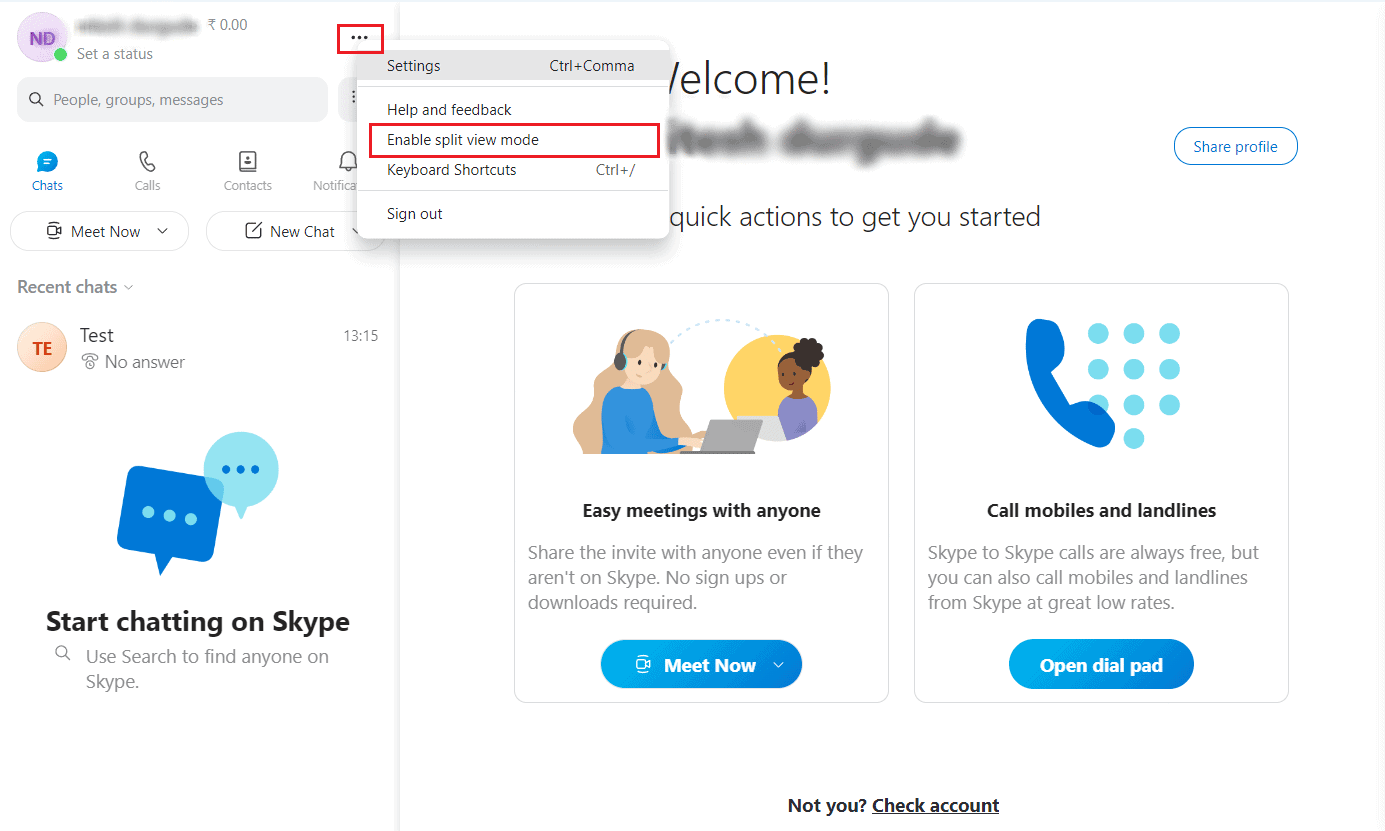Collapse the Recent chats section

click(x=129, y=287)
